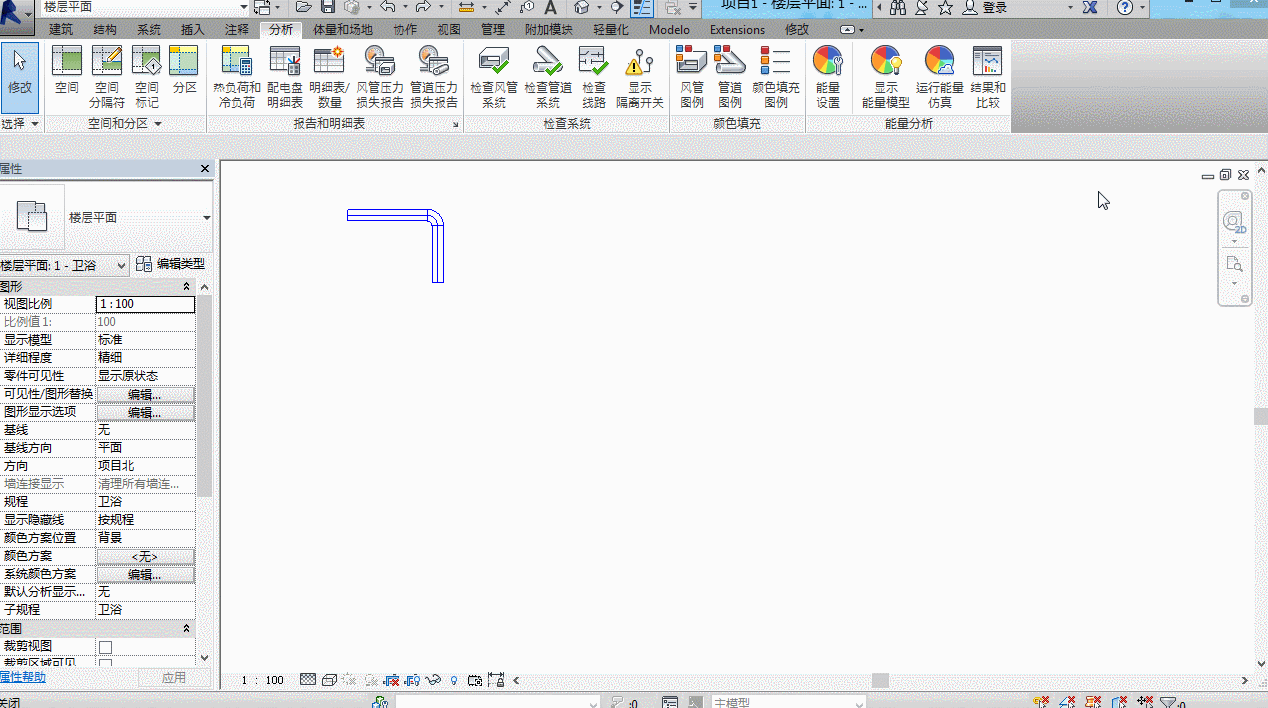1268x708 pixels.
Task: Click the 颜色方案 <无> button
Action: click(145, 556)
